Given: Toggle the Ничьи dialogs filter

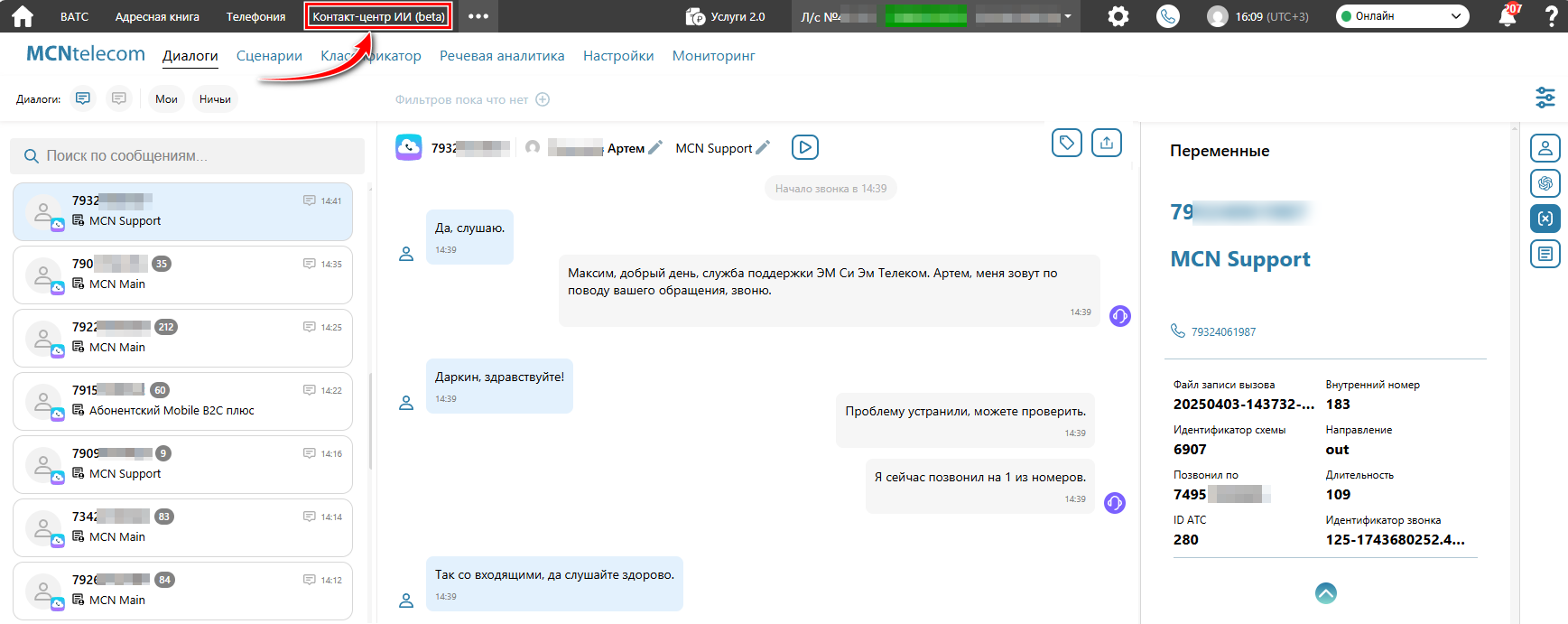Looking at the screenshot, I should pos(215,99).
